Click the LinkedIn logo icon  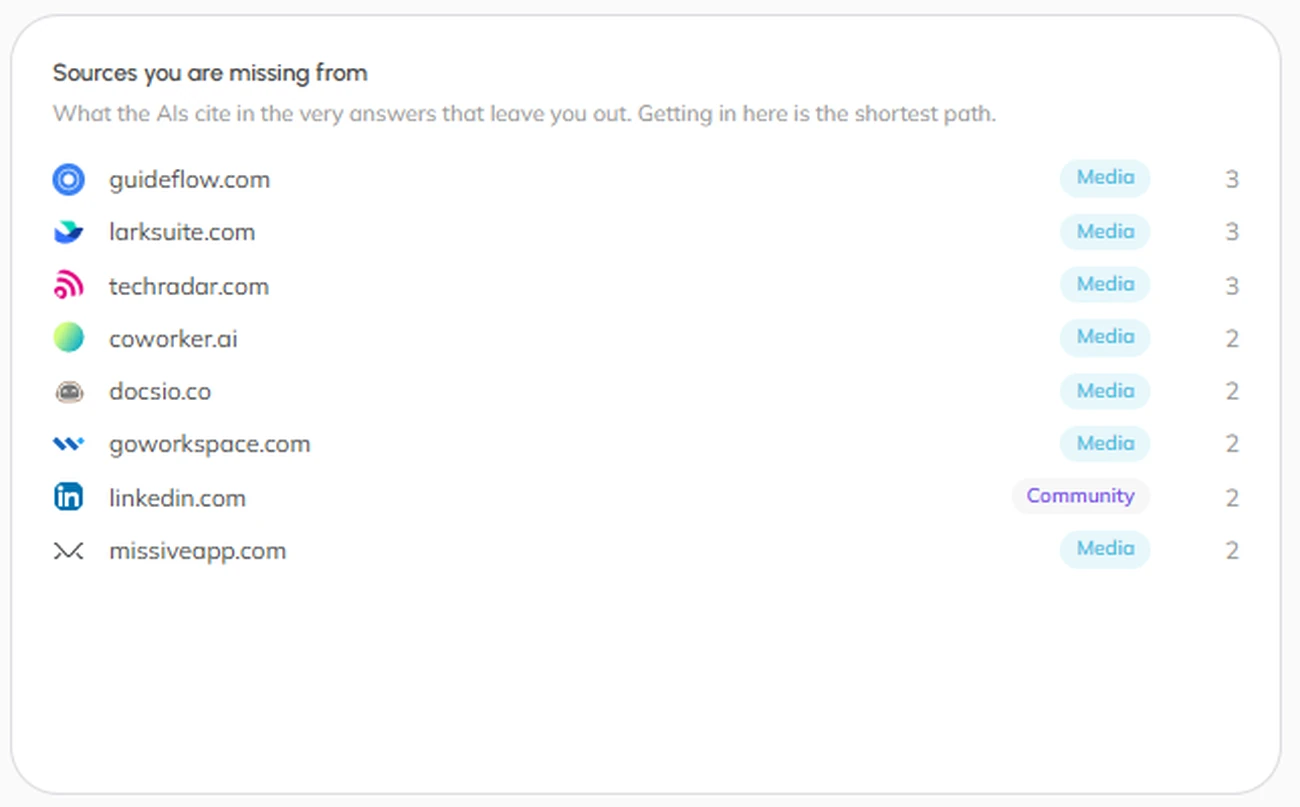(69, 497)
